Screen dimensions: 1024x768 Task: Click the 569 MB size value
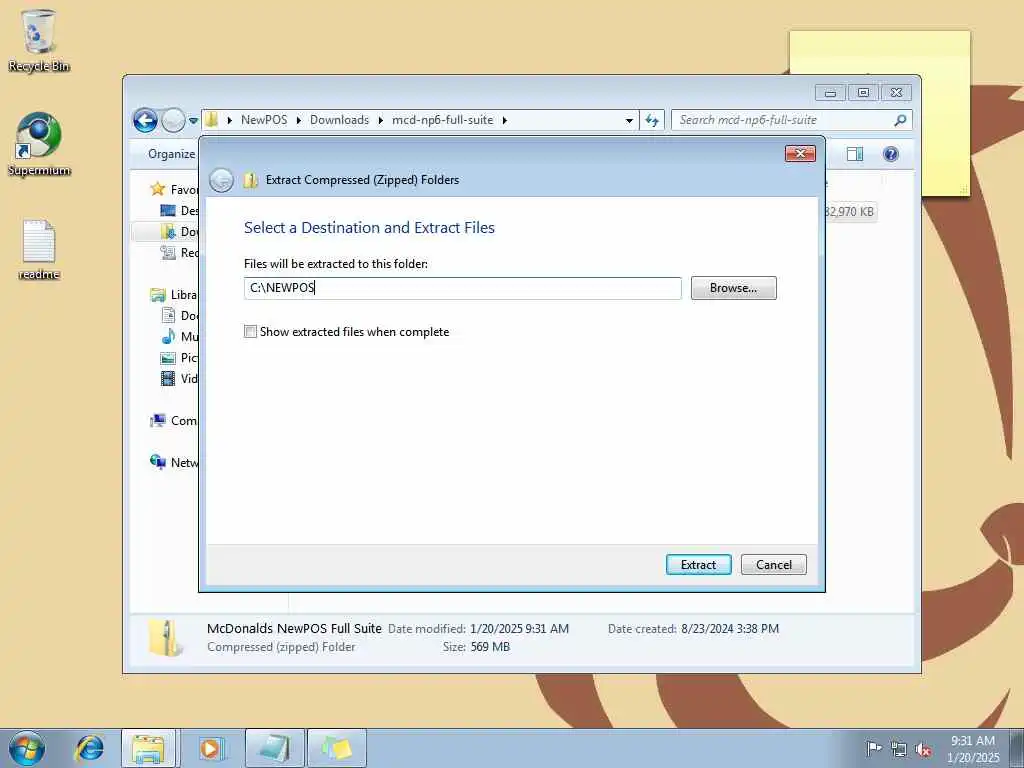[490, 647]
